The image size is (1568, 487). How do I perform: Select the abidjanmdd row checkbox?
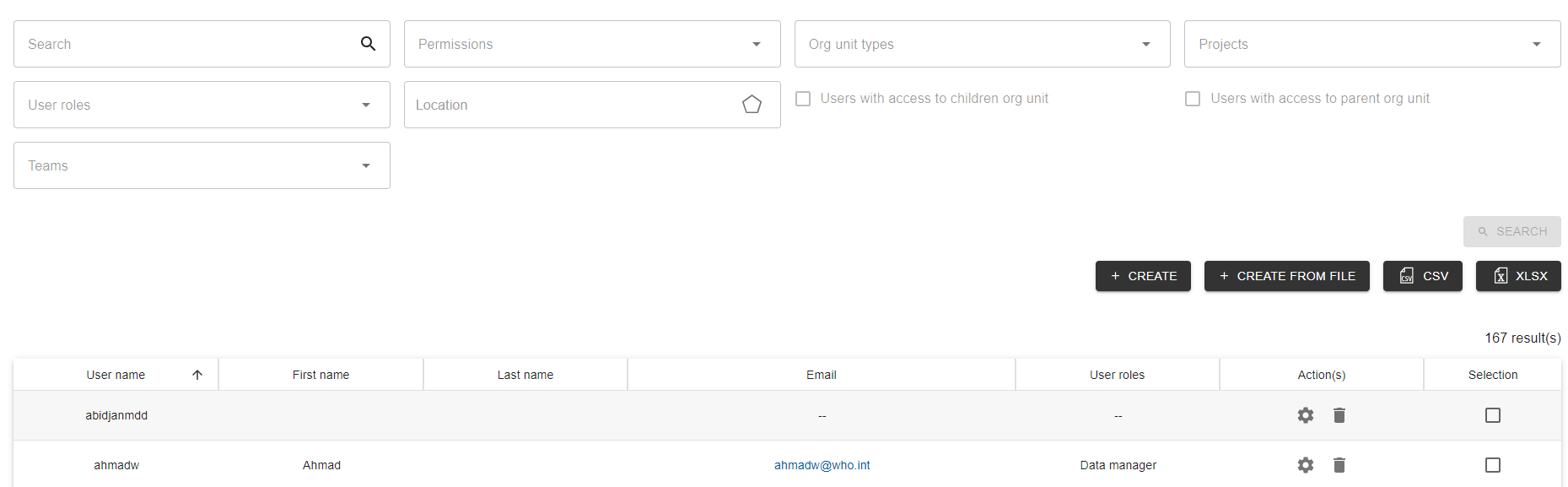1493,415
